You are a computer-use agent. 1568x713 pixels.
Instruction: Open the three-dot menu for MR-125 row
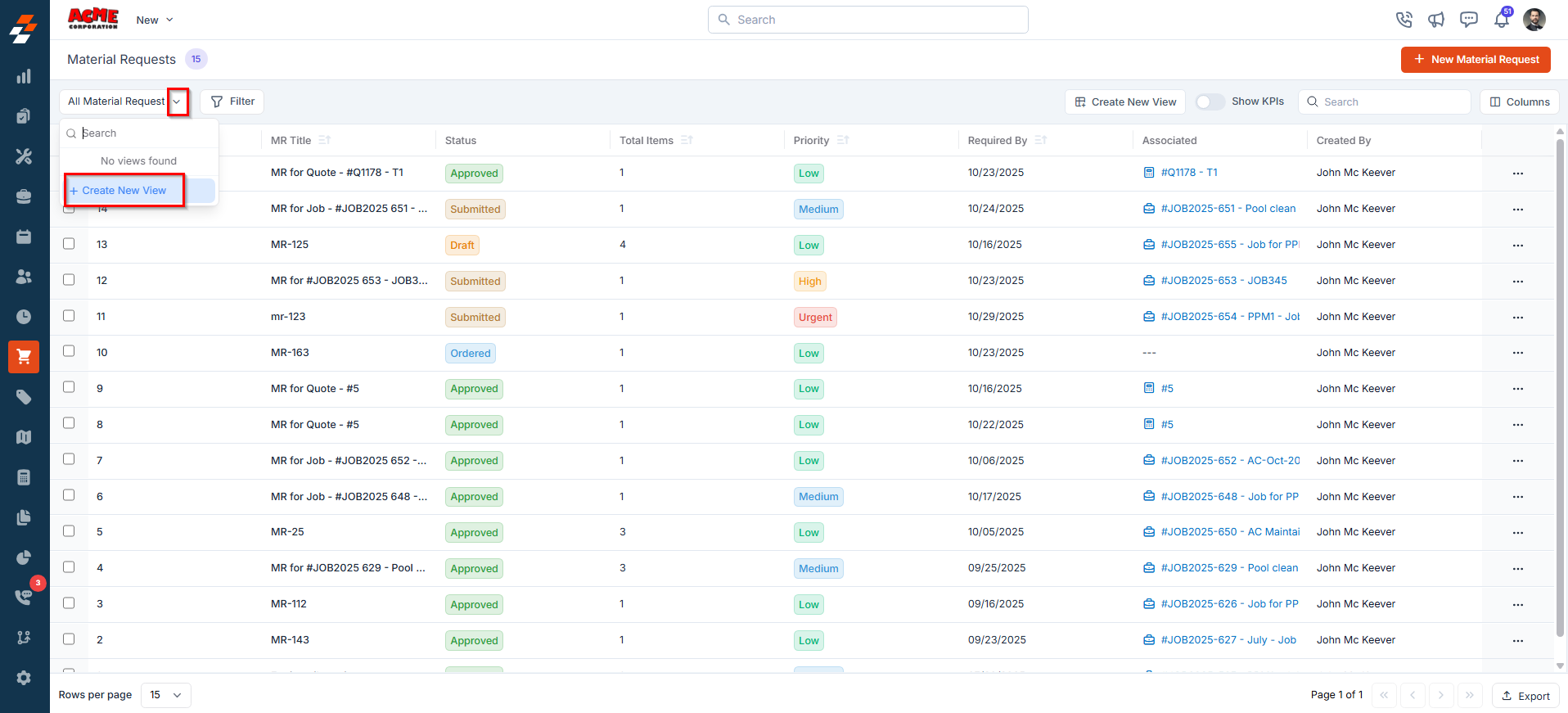1518,245
